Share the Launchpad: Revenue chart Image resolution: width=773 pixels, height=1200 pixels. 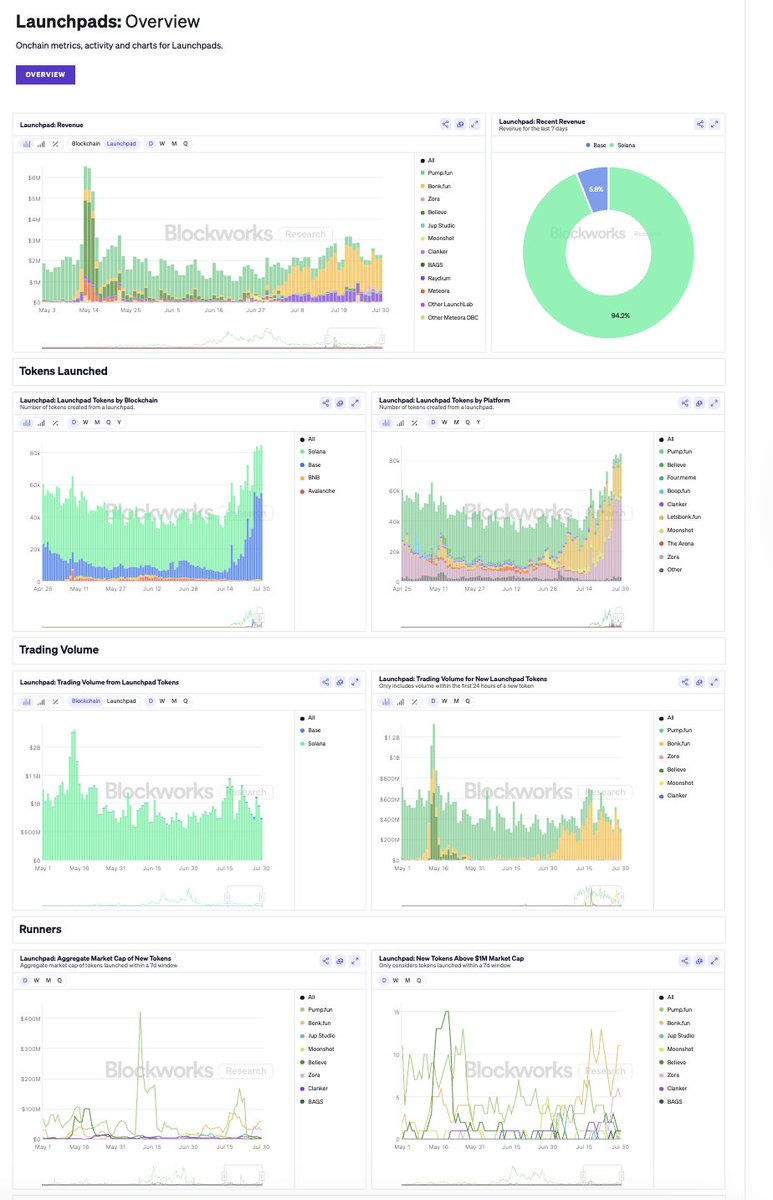click(x=445, y=124)
